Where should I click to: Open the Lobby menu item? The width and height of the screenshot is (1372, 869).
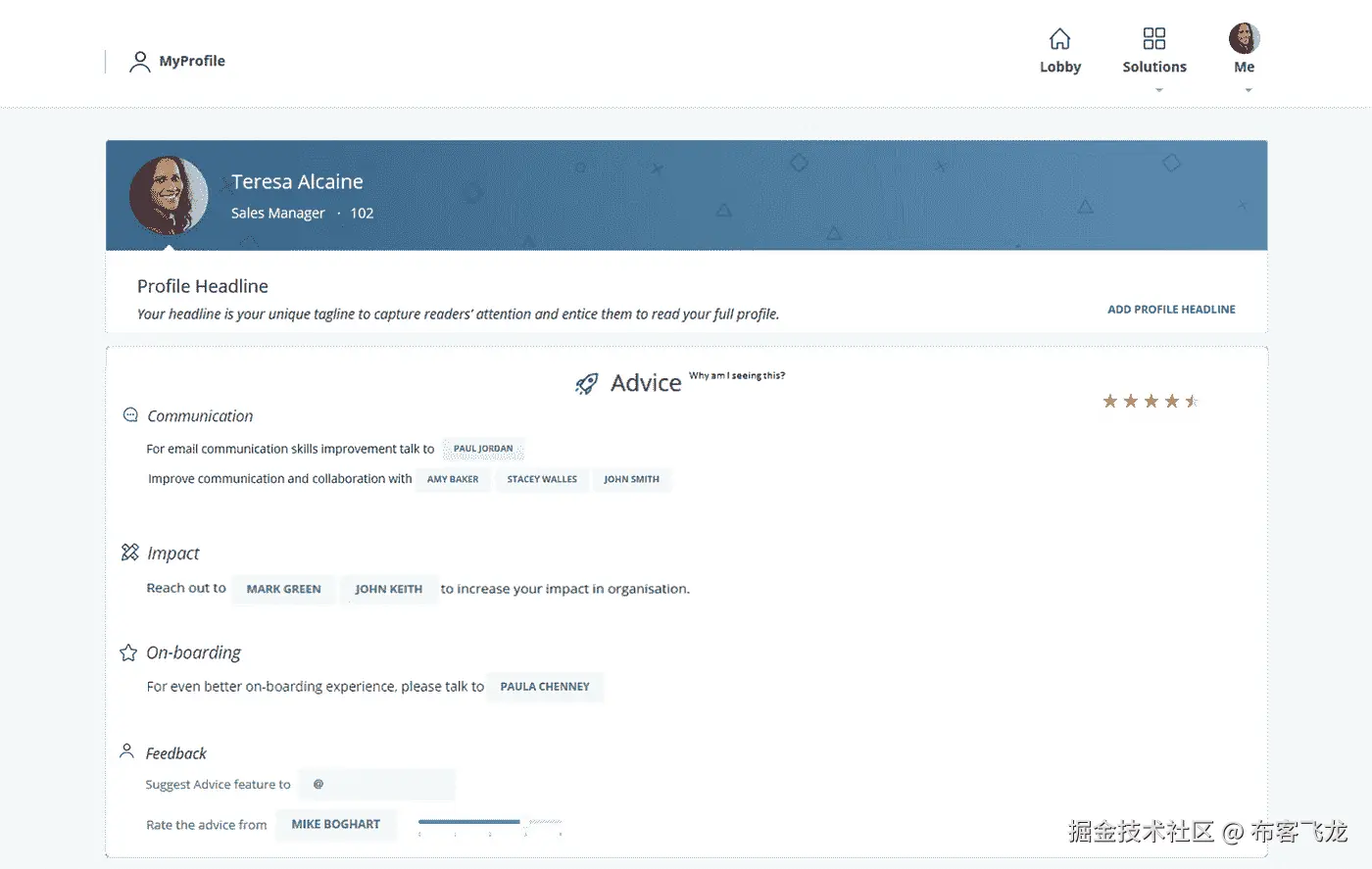1060,67
